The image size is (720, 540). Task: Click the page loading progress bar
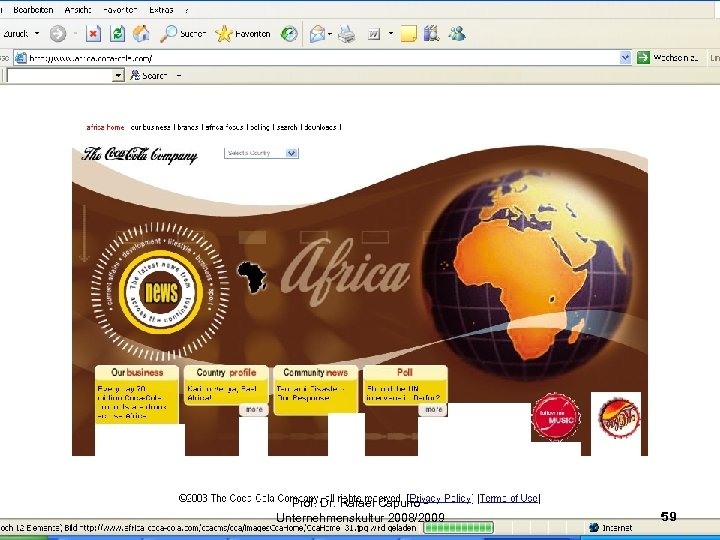tap(458, 528)
